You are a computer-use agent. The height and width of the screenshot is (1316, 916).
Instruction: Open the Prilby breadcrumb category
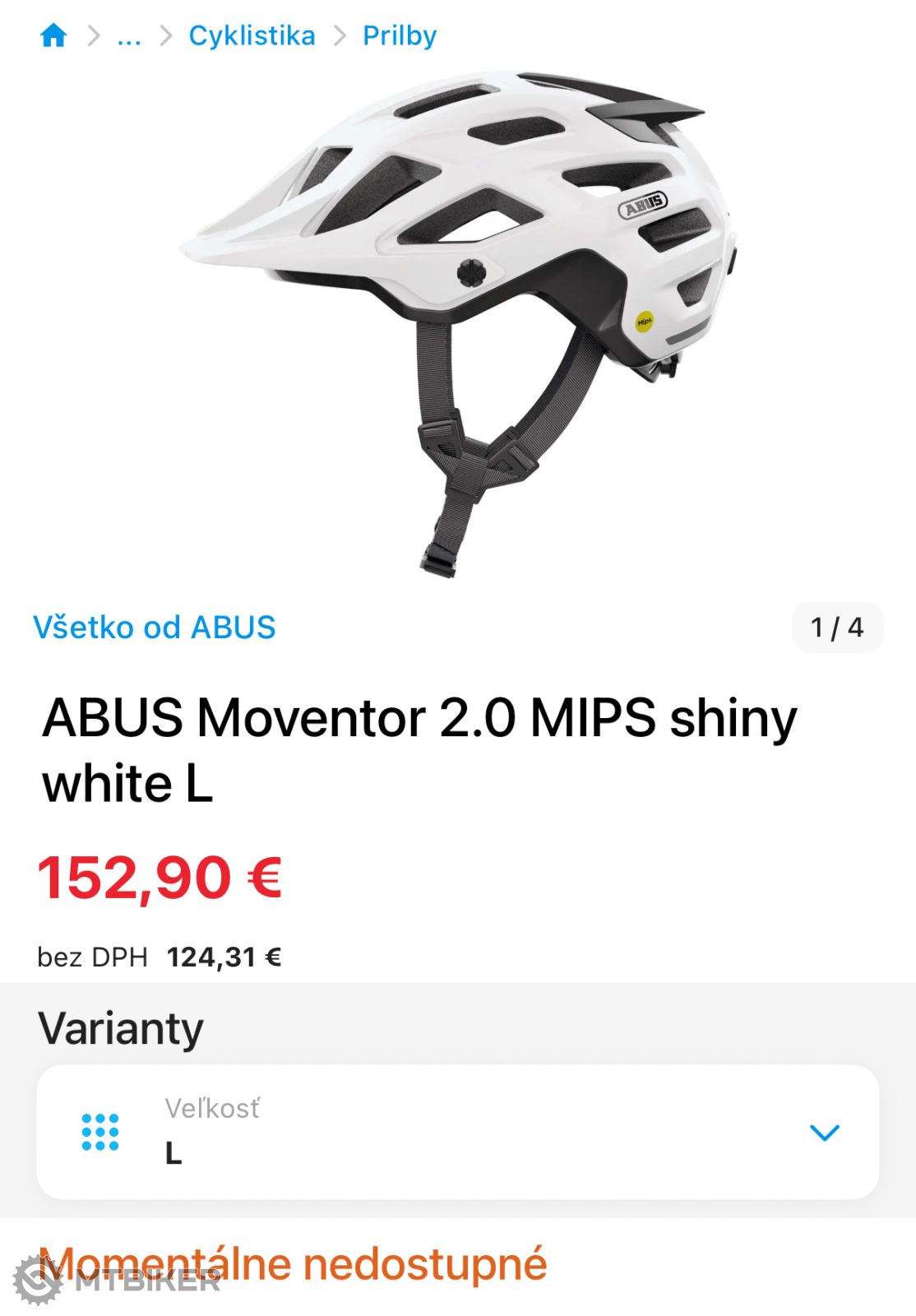pyautogui.click(x=400, y=35)
